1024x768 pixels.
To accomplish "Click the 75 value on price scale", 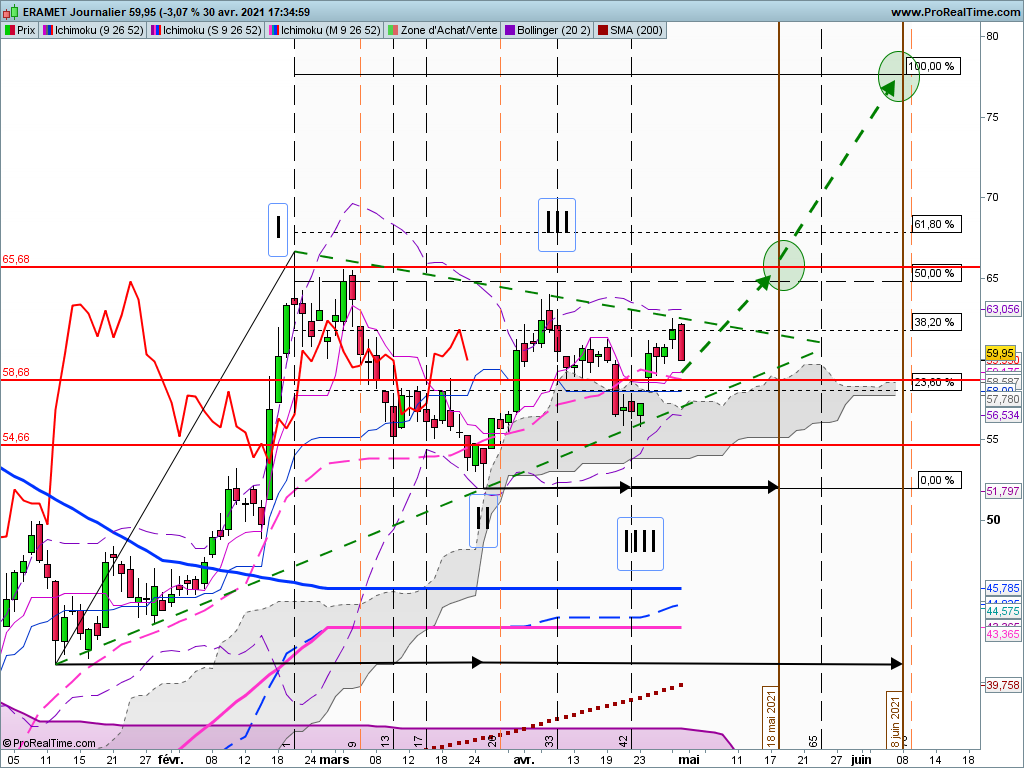I will [x=993, y=118].
